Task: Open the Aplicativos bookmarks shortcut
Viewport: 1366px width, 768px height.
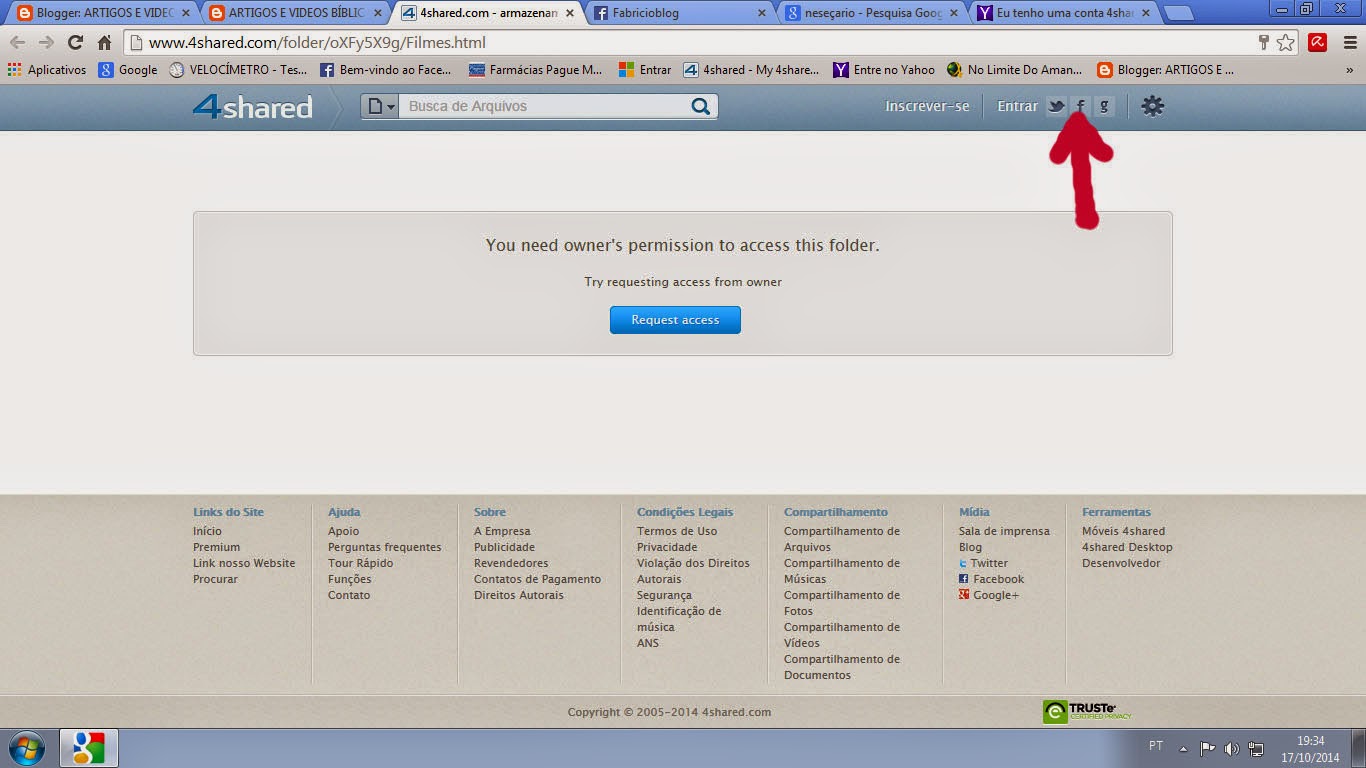Action: pos(47,70)
